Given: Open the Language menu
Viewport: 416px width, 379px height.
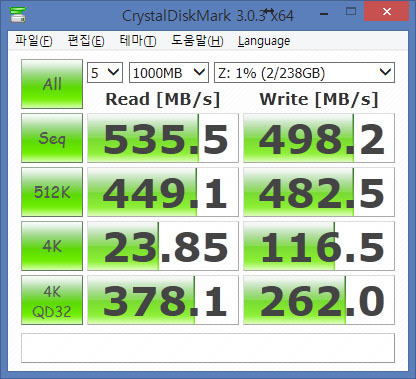Looking at the screenshot, I should tap(264, 41).
